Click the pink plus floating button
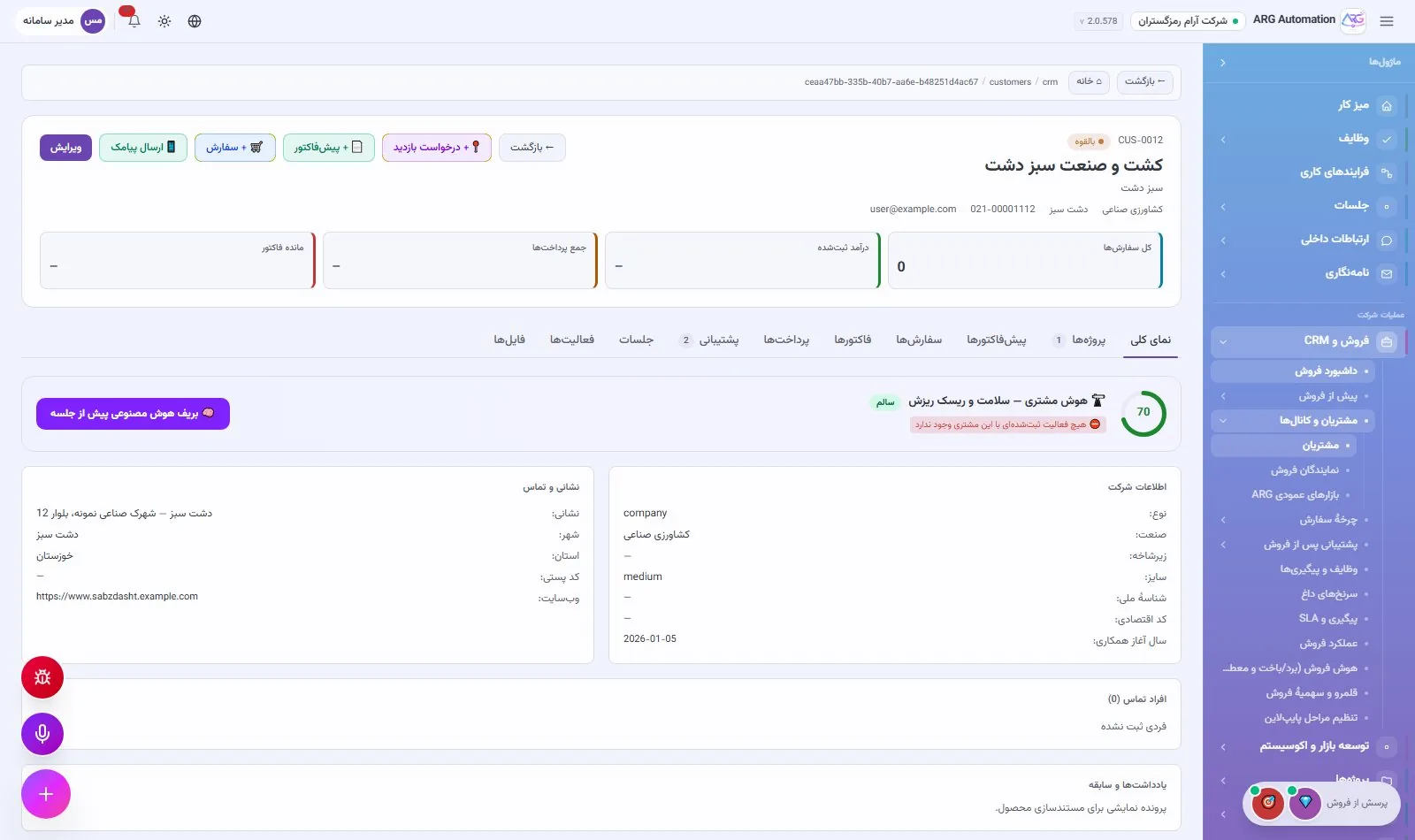Screen dimensions: 1415x840 (x=46, y=794)
